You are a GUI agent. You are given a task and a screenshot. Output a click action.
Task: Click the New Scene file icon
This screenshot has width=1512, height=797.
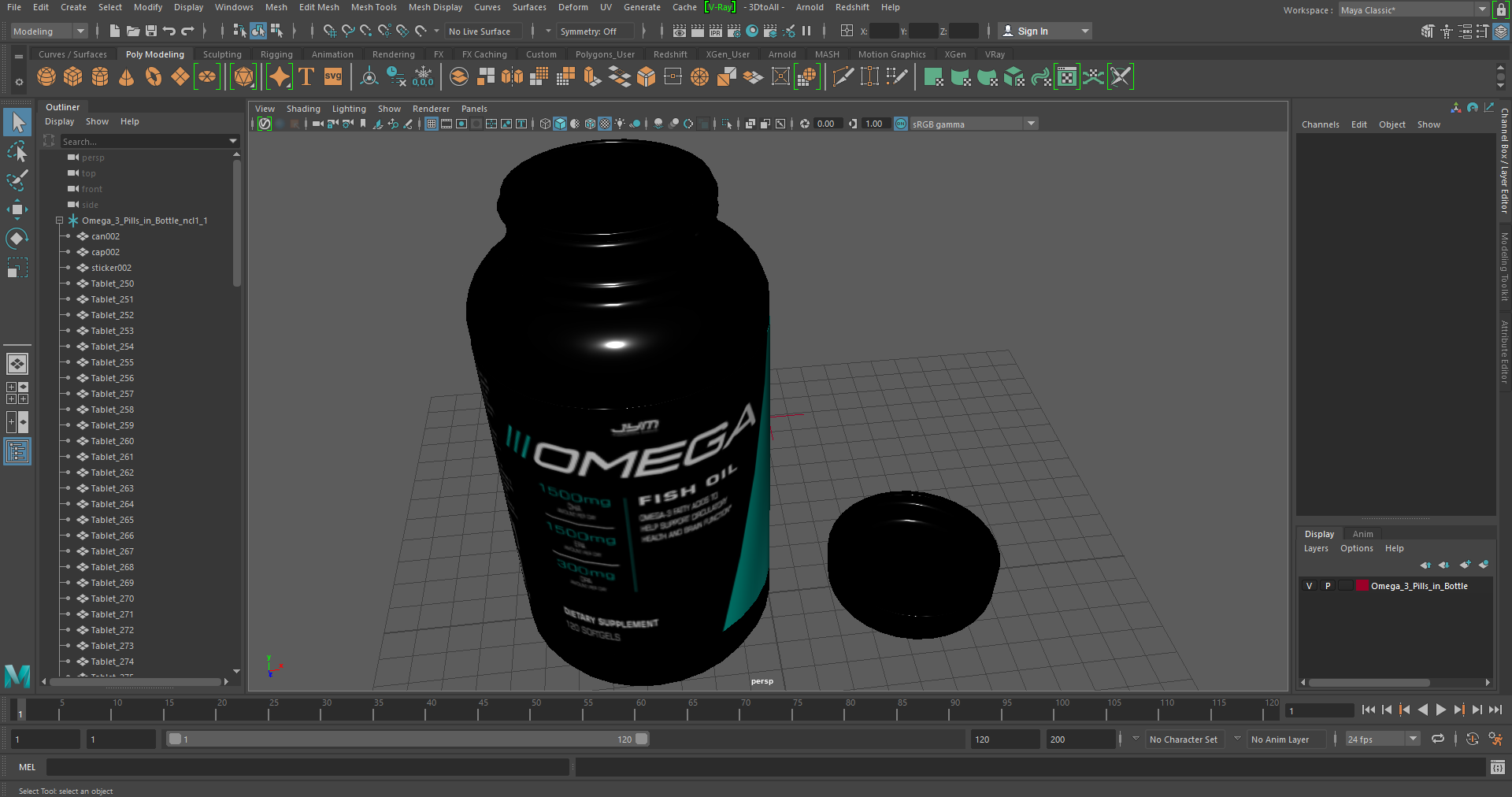coord(115,31)
